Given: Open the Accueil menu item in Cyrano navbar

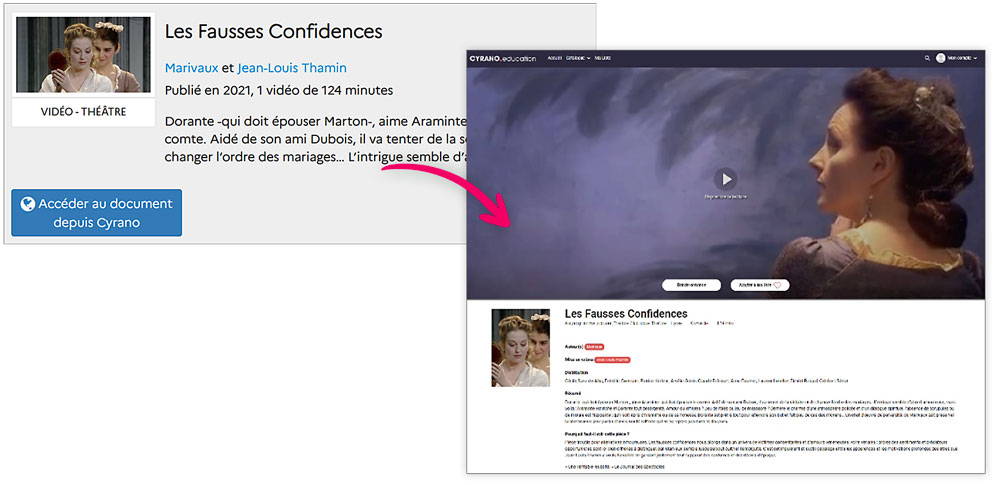Looking at the screenshot, I should coord(554,58).
